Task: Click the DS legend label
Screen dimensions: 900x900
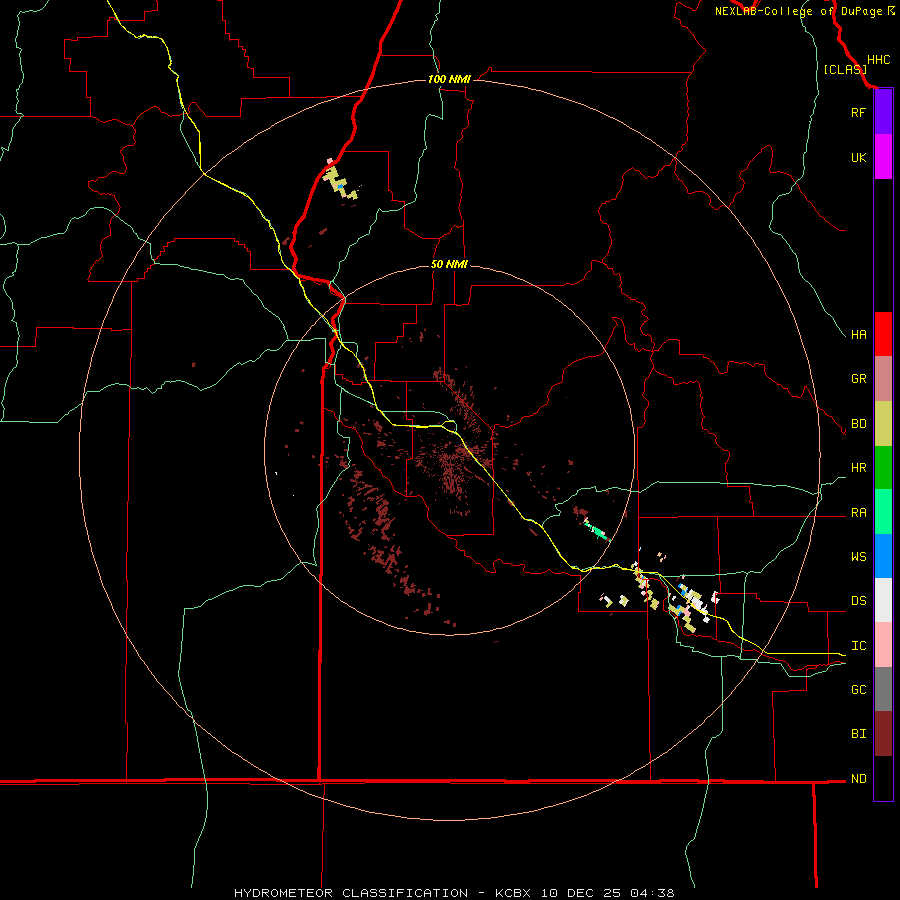Action: 858,601
